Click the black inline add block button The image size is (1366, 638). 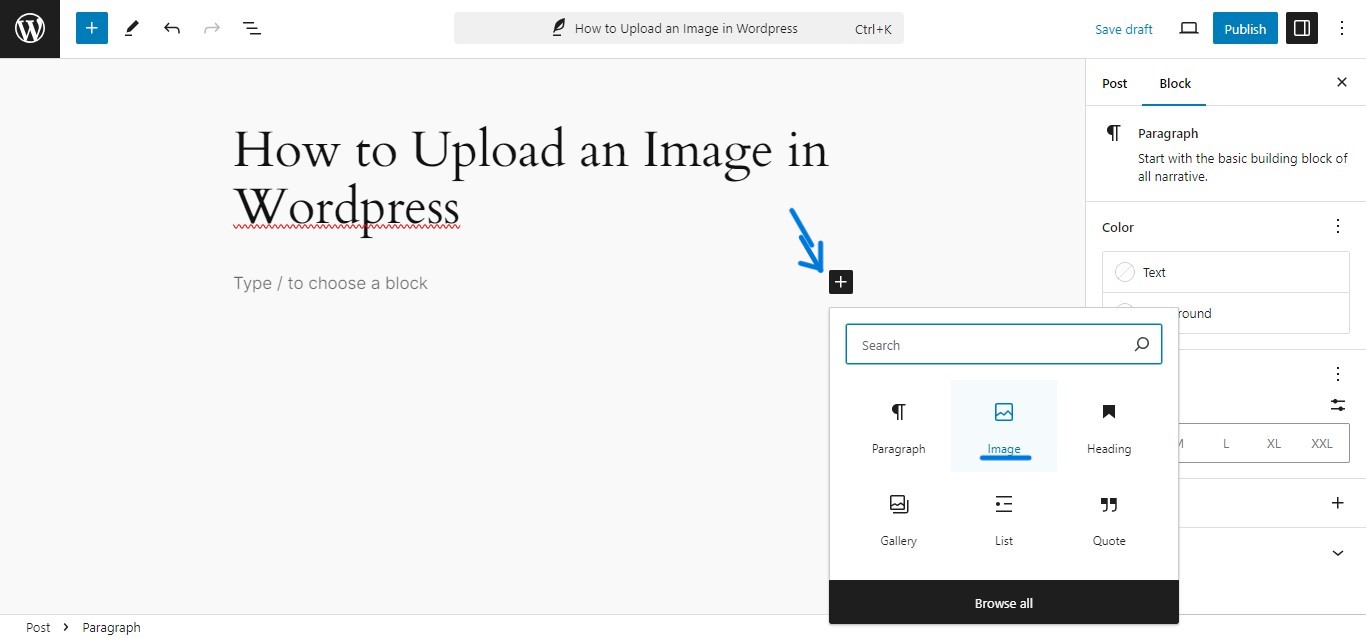(841, 283)
